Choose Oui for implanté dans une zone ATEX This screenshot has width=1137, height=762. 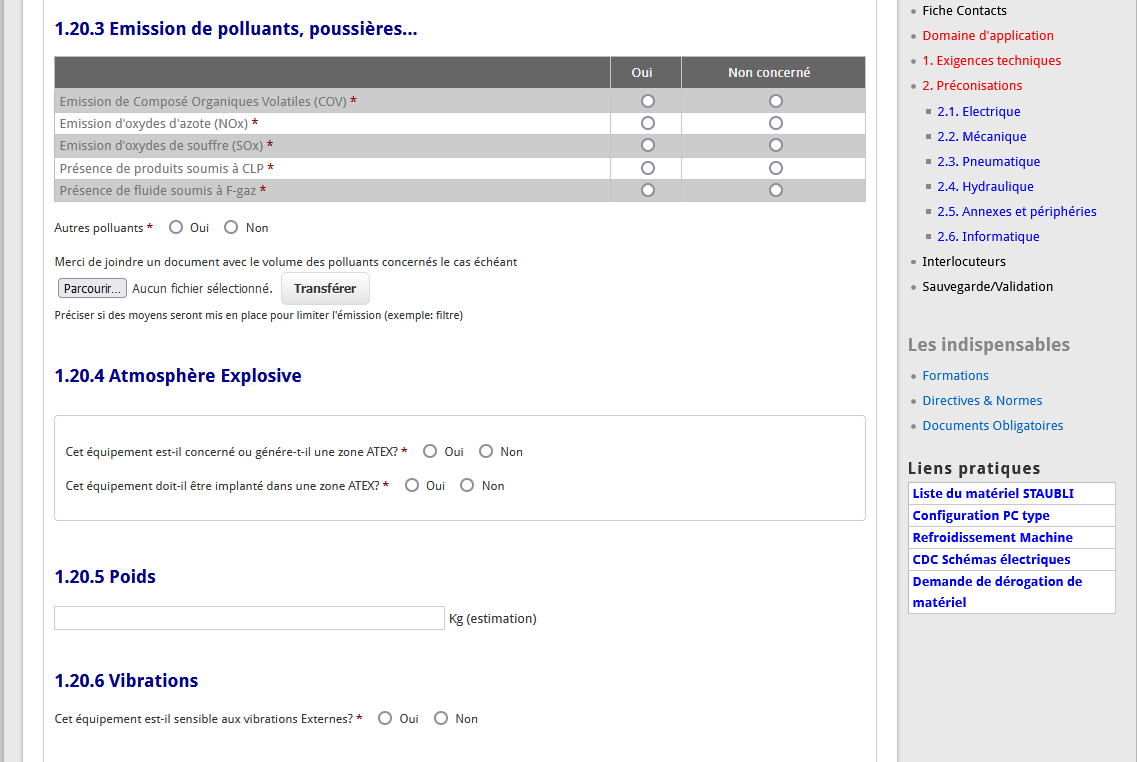point(412,485)
